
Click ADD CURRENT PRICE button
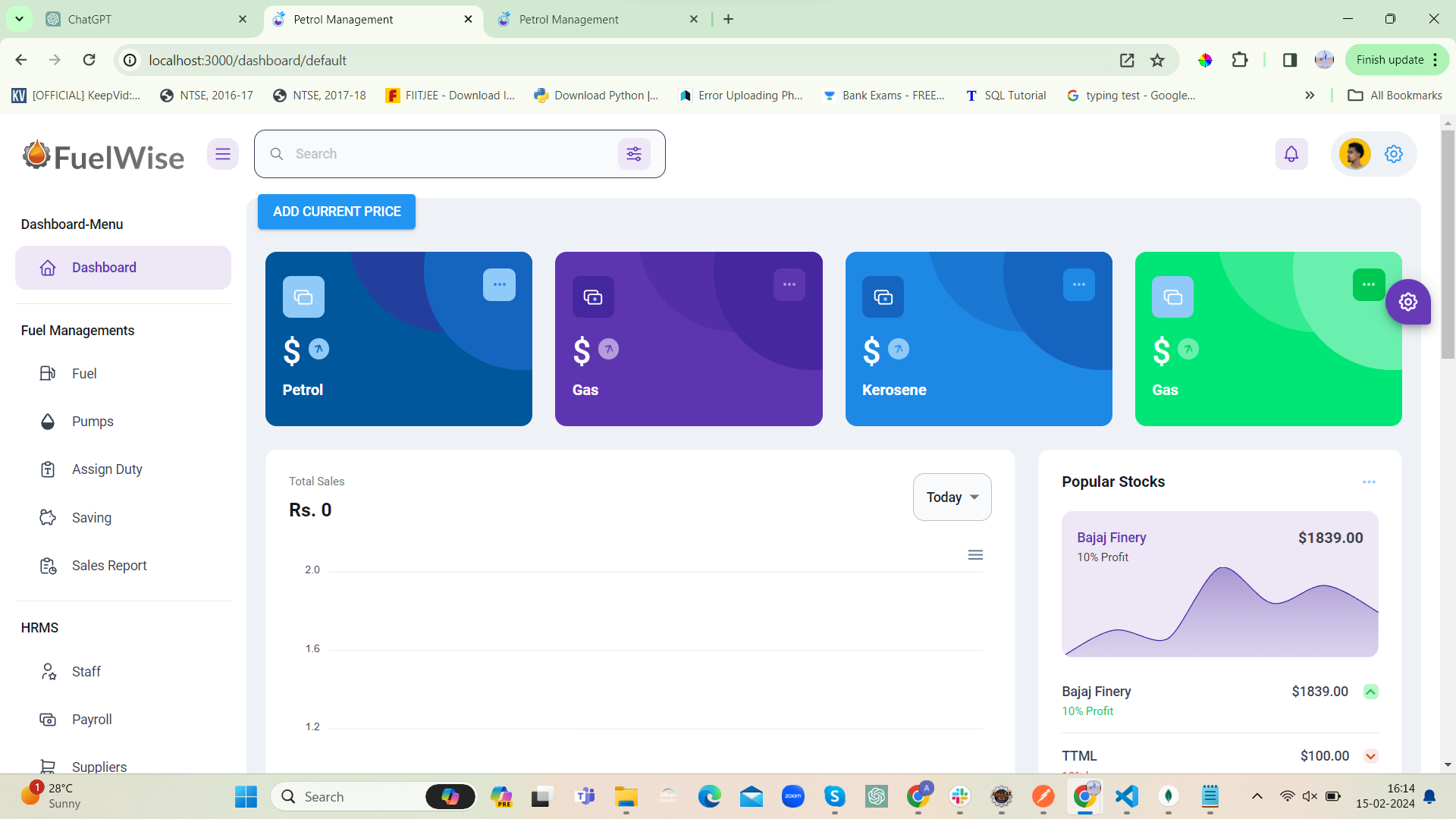[337, 212]
